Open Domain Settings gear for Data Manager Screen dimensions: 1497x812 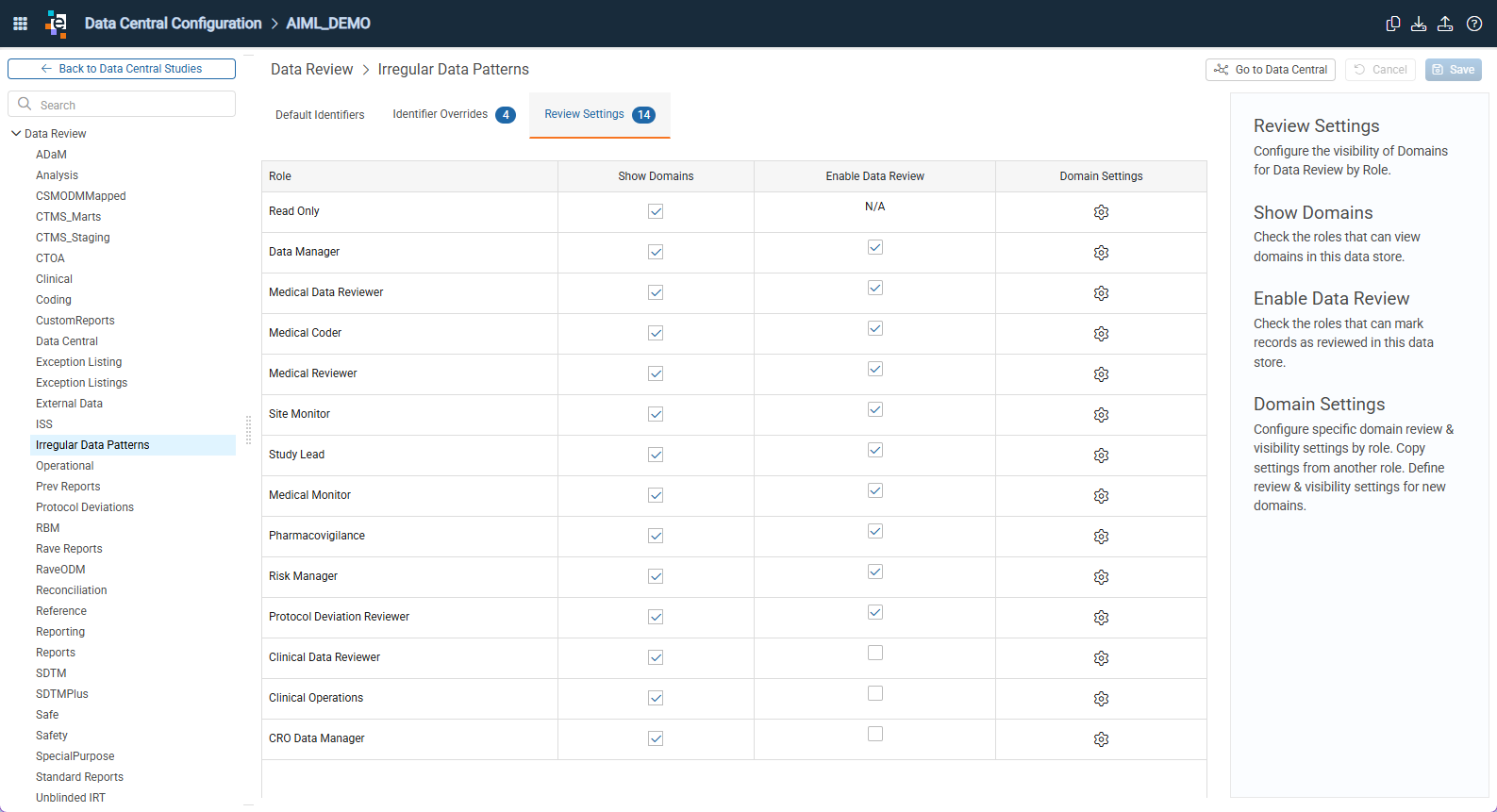(x=1101, y=253)
